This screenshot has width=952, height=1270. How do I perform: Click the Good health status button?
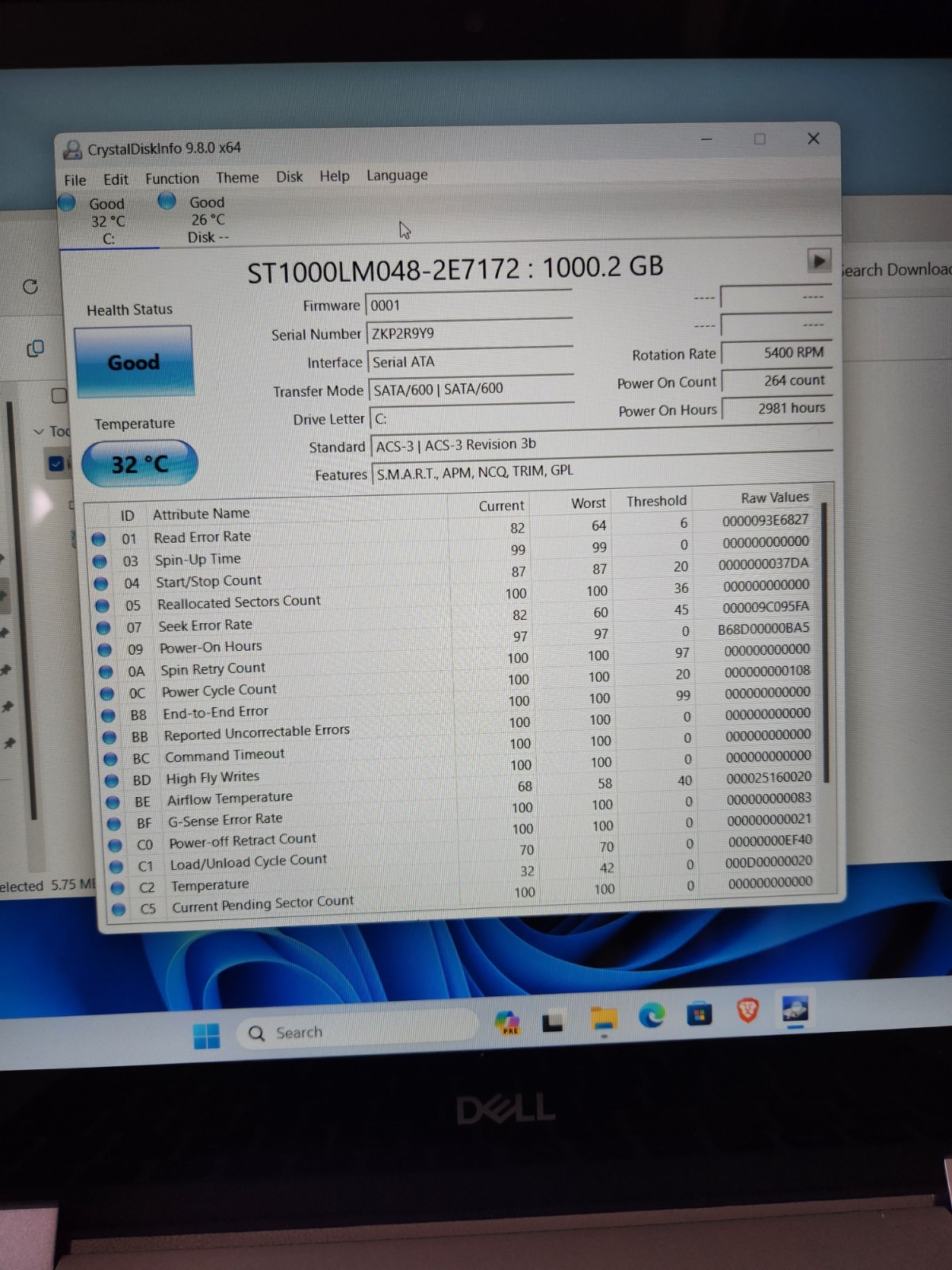[x=133, y=362]
